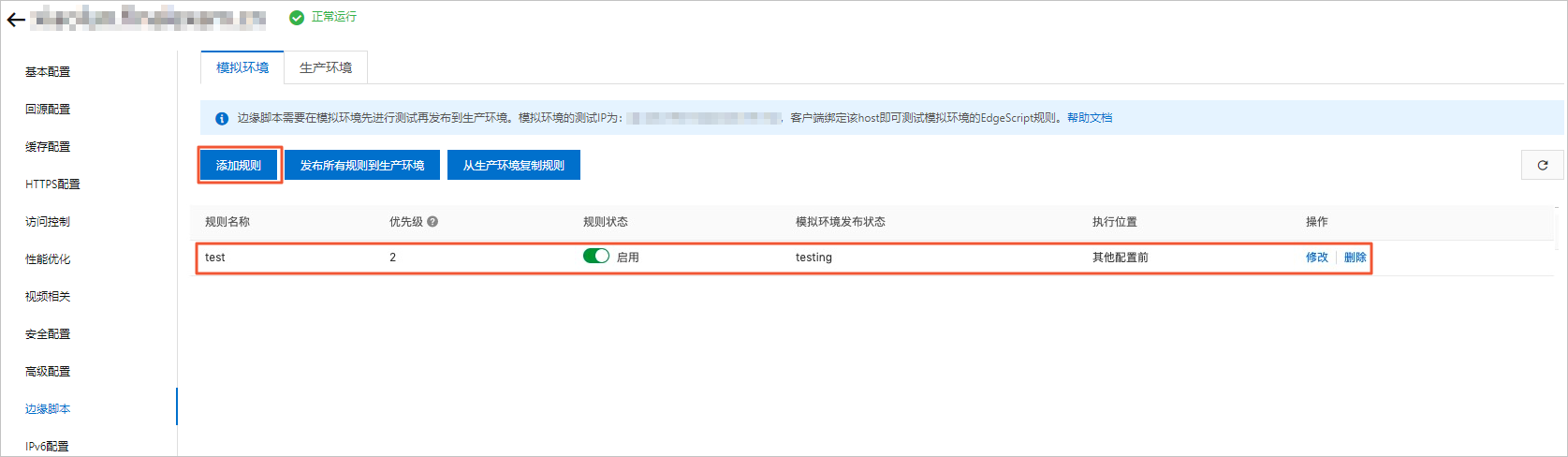Click the 模拟环境发布状态 column header
Viewport: 1568px width, 457px height.
pyautogui.click(x=841, y=222)
